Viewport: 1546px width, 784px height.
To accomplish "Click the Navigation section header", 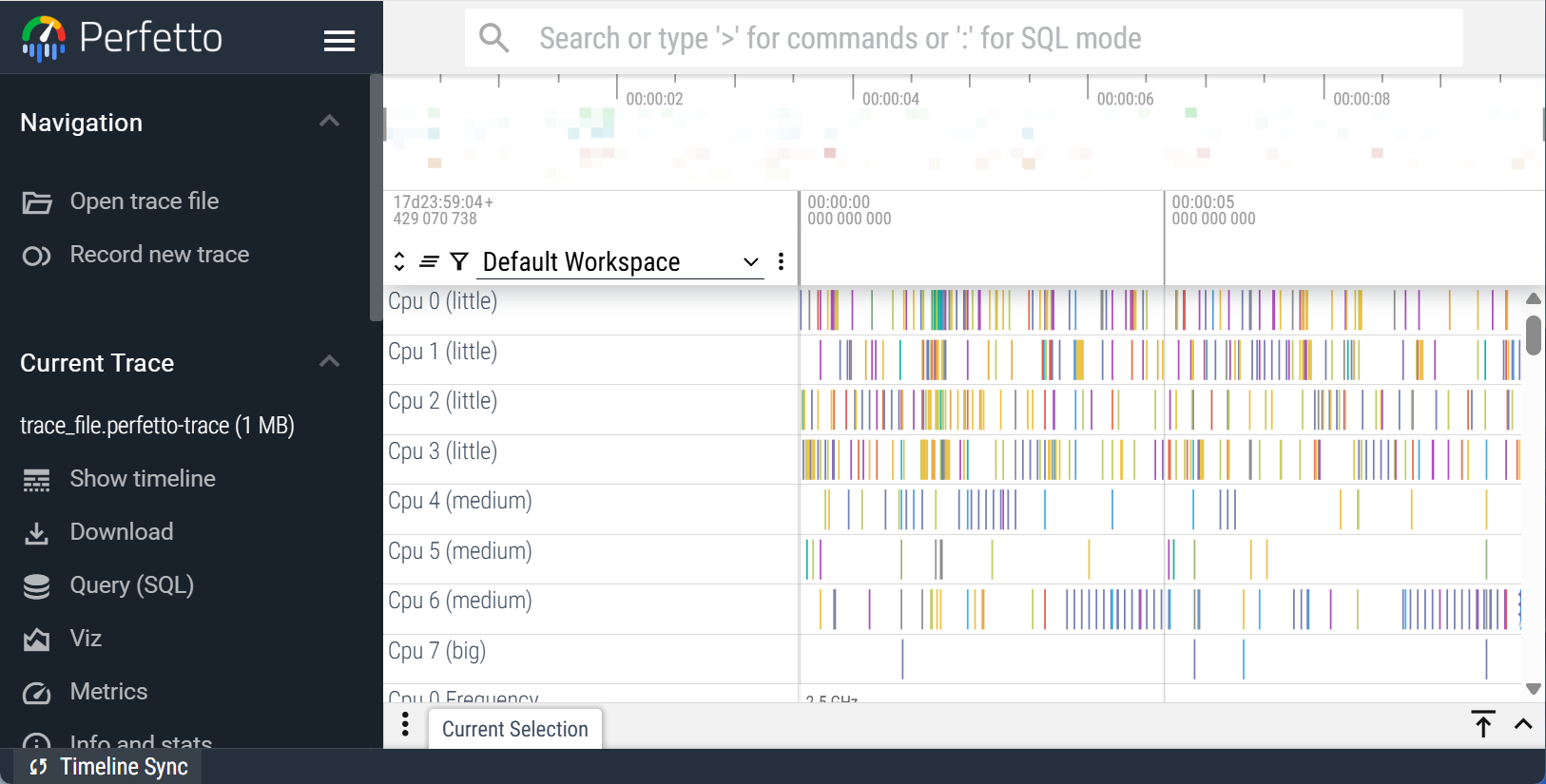I will (181, 123).
